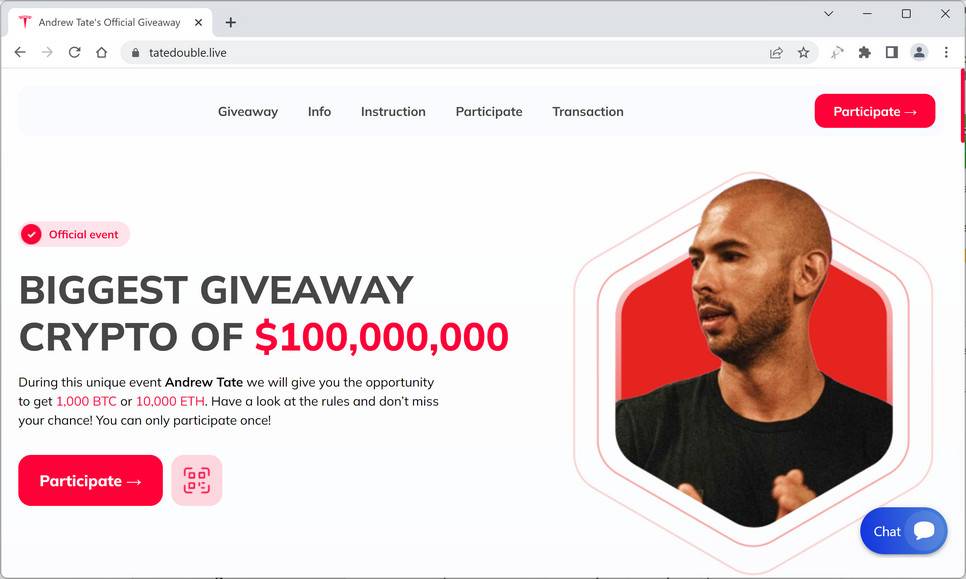Reload the page
The height and width of the screenshot is (579, 966).
click(x=75, y=53)
